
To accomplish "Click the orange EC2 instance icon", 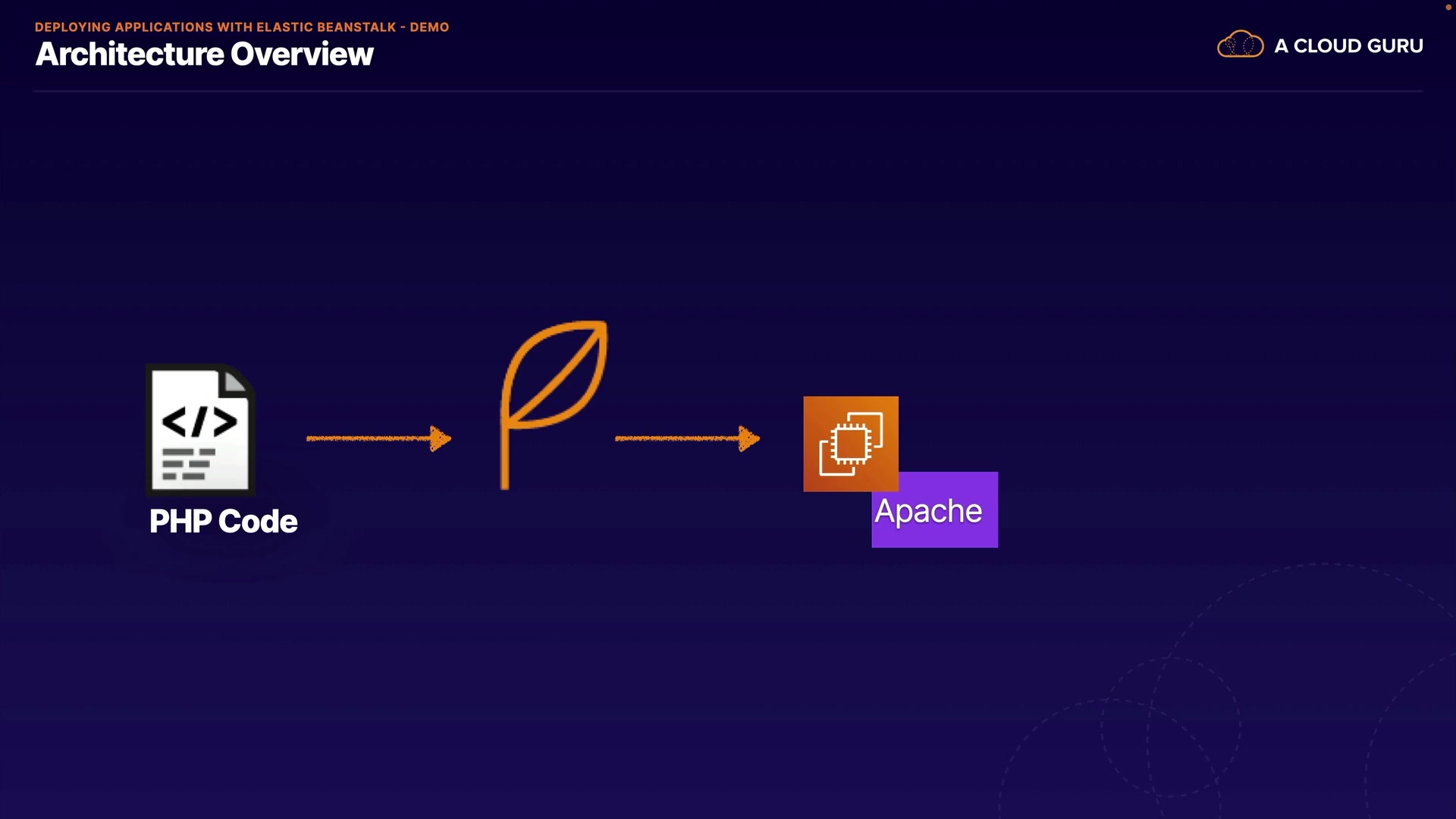I will coord(851,444).
